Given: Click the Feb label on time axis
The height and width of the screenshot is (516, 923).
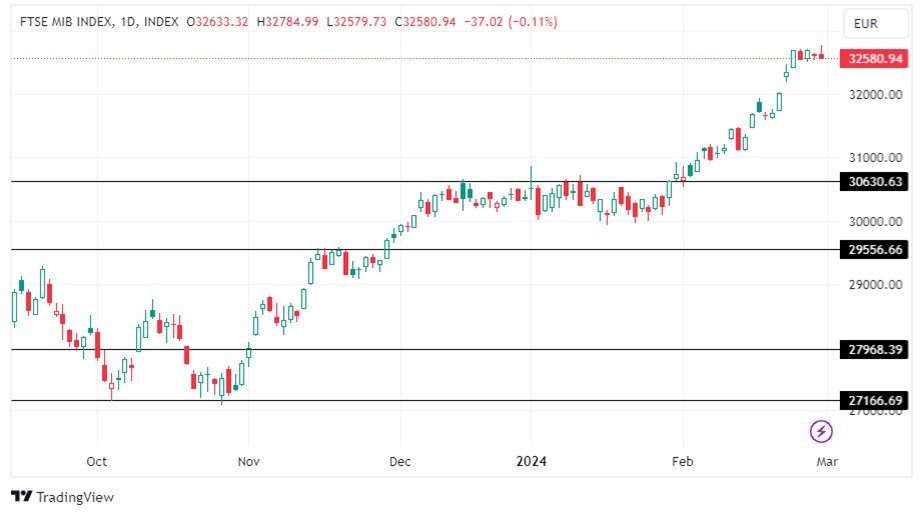Looking at the screenshot, I should [x=682, y=461].
